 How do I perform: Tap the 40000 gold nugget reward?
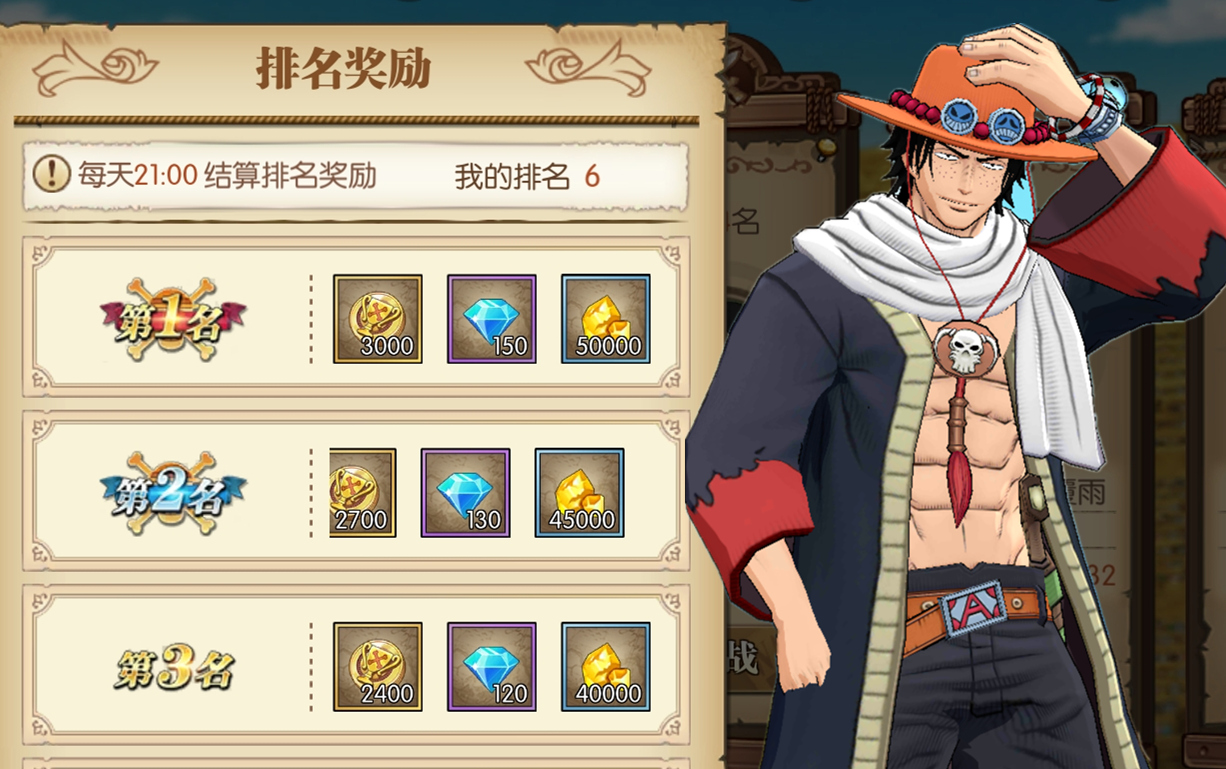click(x=606, y=667)
